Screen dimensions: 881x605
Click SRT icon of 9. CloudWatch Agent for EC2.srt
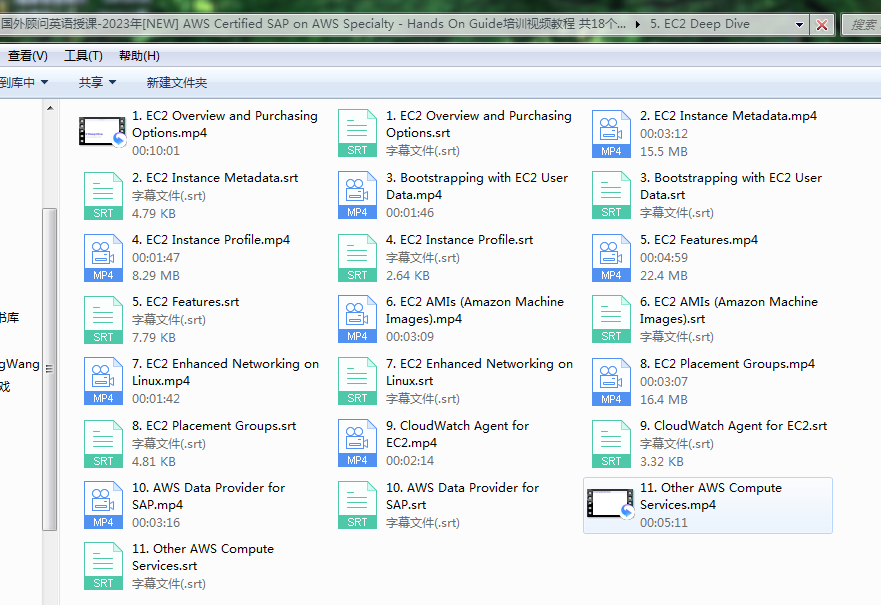click(611, 443)
